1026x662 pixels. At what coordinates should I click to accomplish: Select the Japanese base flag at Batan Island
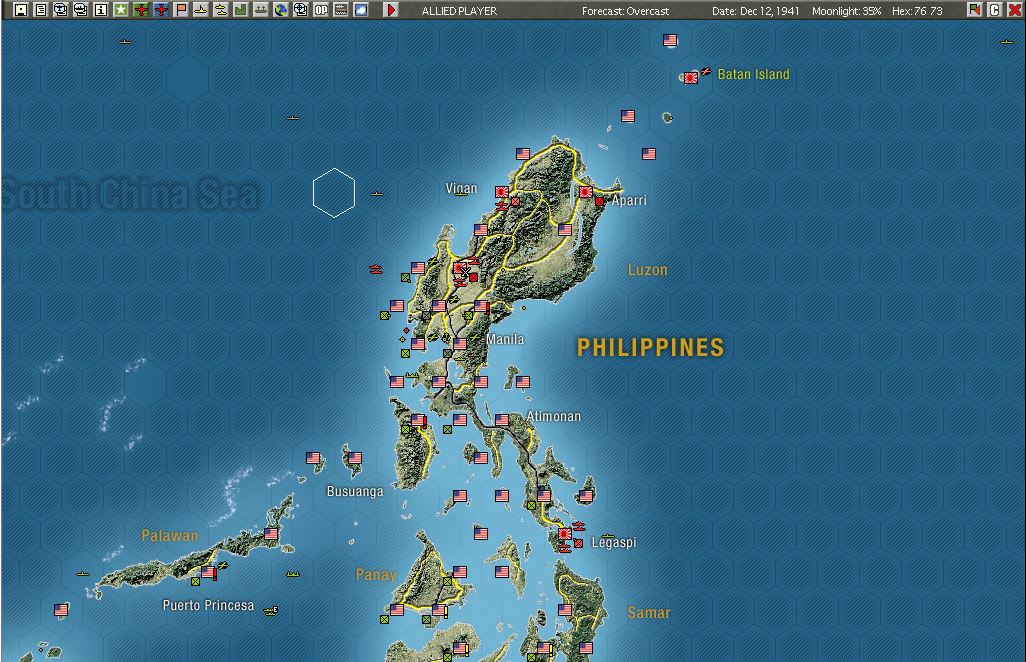[690, 78]
